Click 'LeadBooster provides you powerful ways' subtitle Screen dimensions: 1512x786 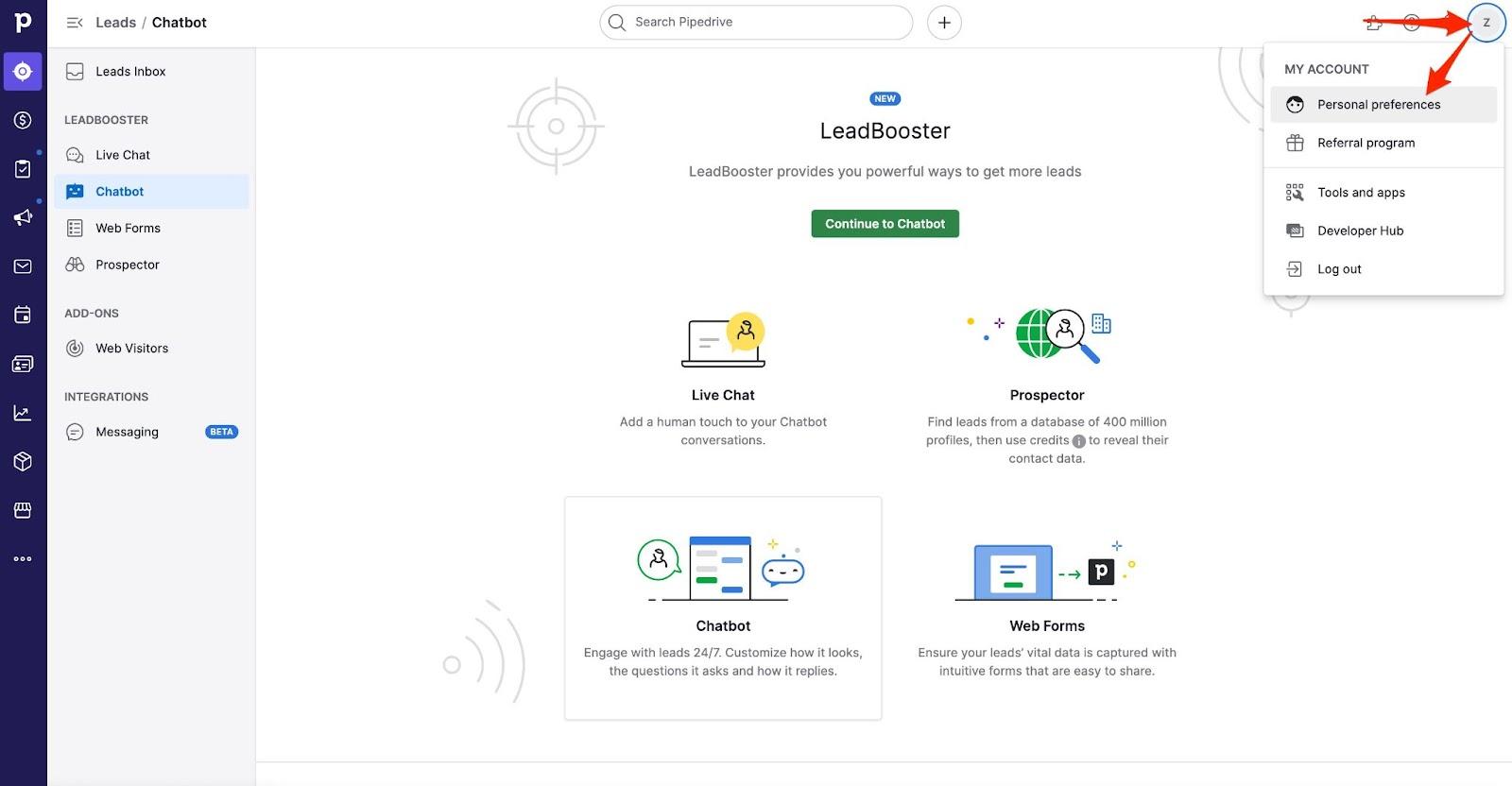click(x=885, y=172)
